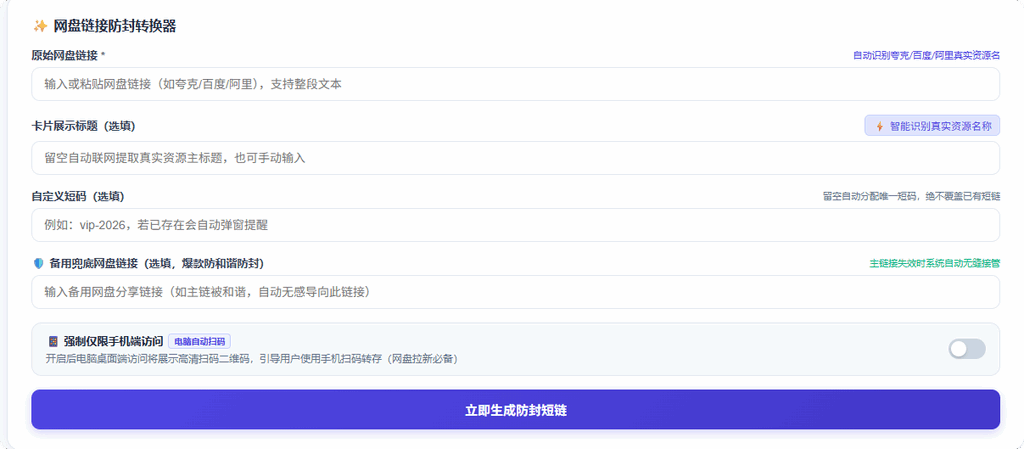Click 智能识别真实资源名称 button
The image size is (1024, 449).
click(932, 126)
